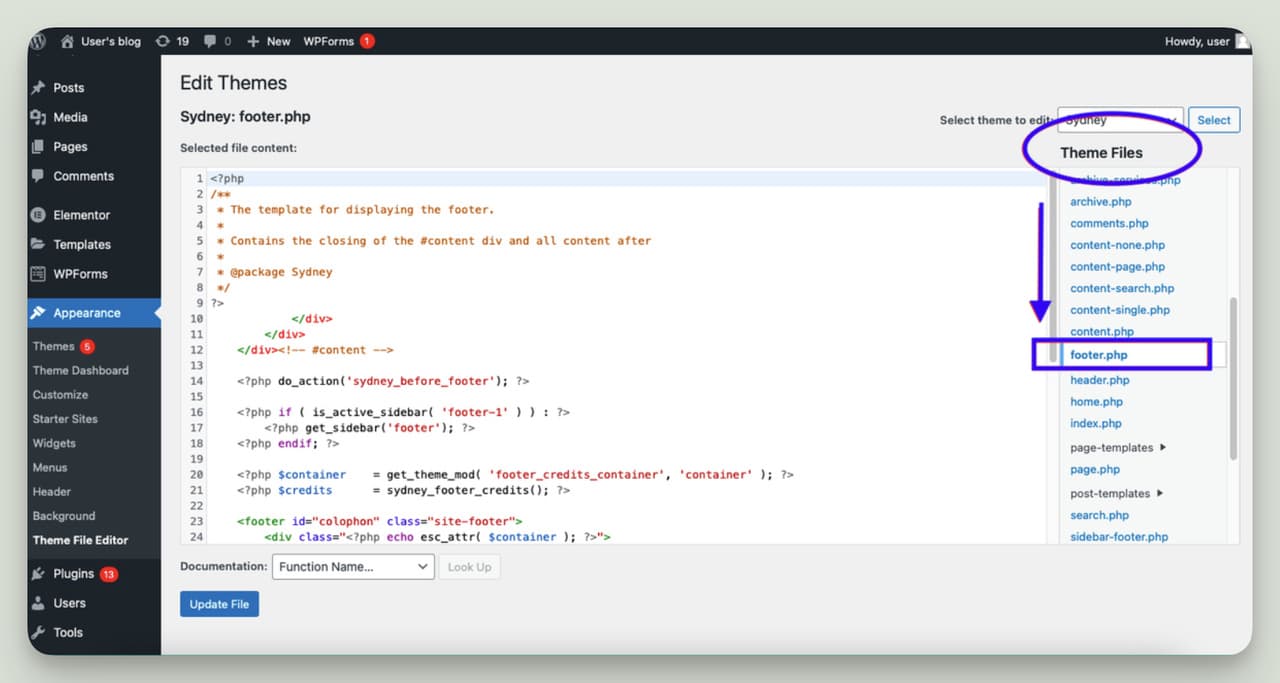This screenshot has height=683, width=1280.
Task: Click the Media icon in sidebar
Action: coord(38,117)
